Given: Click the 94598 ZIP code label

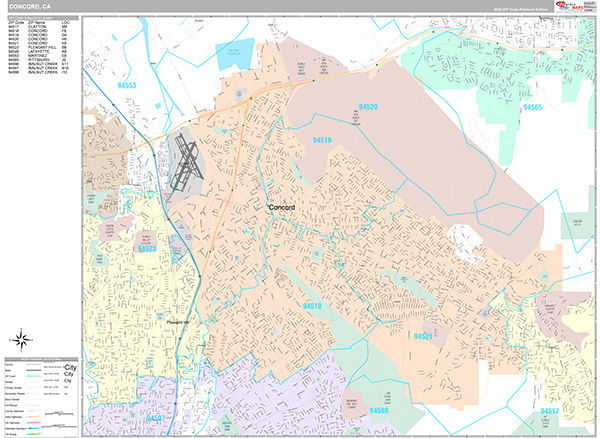Looking at the screenshot, I should coord(378,411).
